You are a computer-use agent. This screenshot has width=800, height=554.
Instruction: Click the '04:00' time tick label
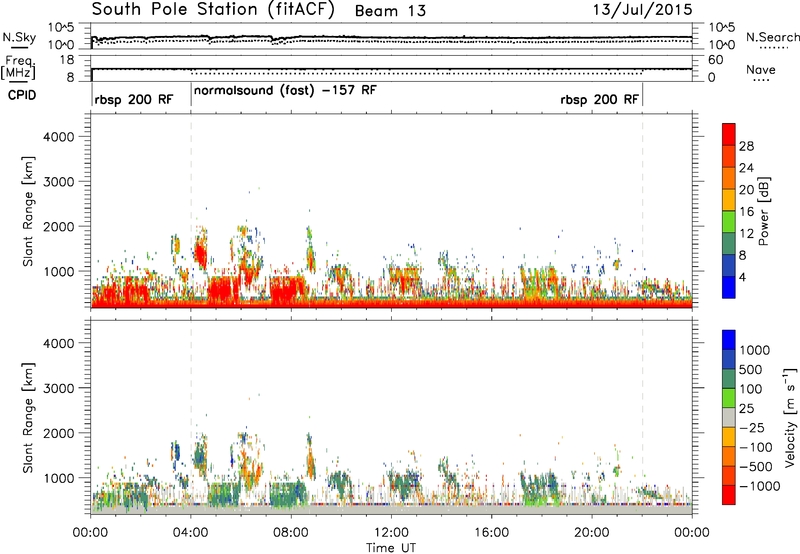pyautogui.click(x=190, y=533)
